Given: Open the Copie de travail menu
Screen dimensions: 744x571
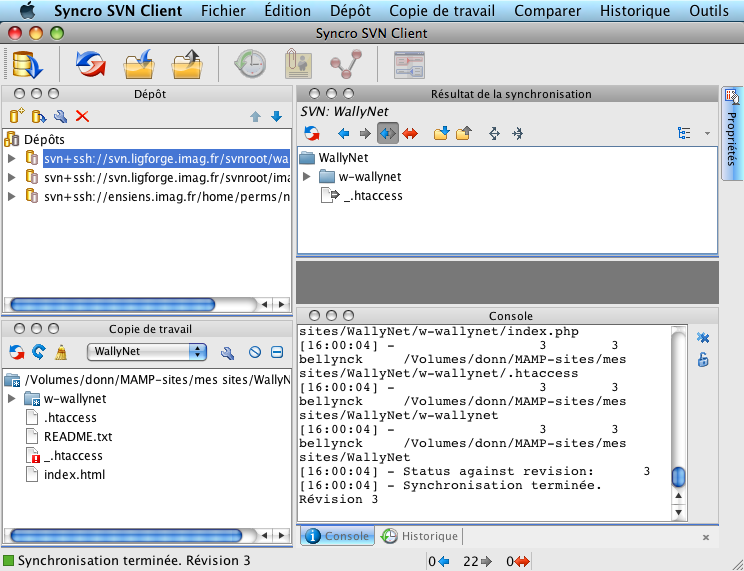Looking at the screenshot, I should point(442,10).
